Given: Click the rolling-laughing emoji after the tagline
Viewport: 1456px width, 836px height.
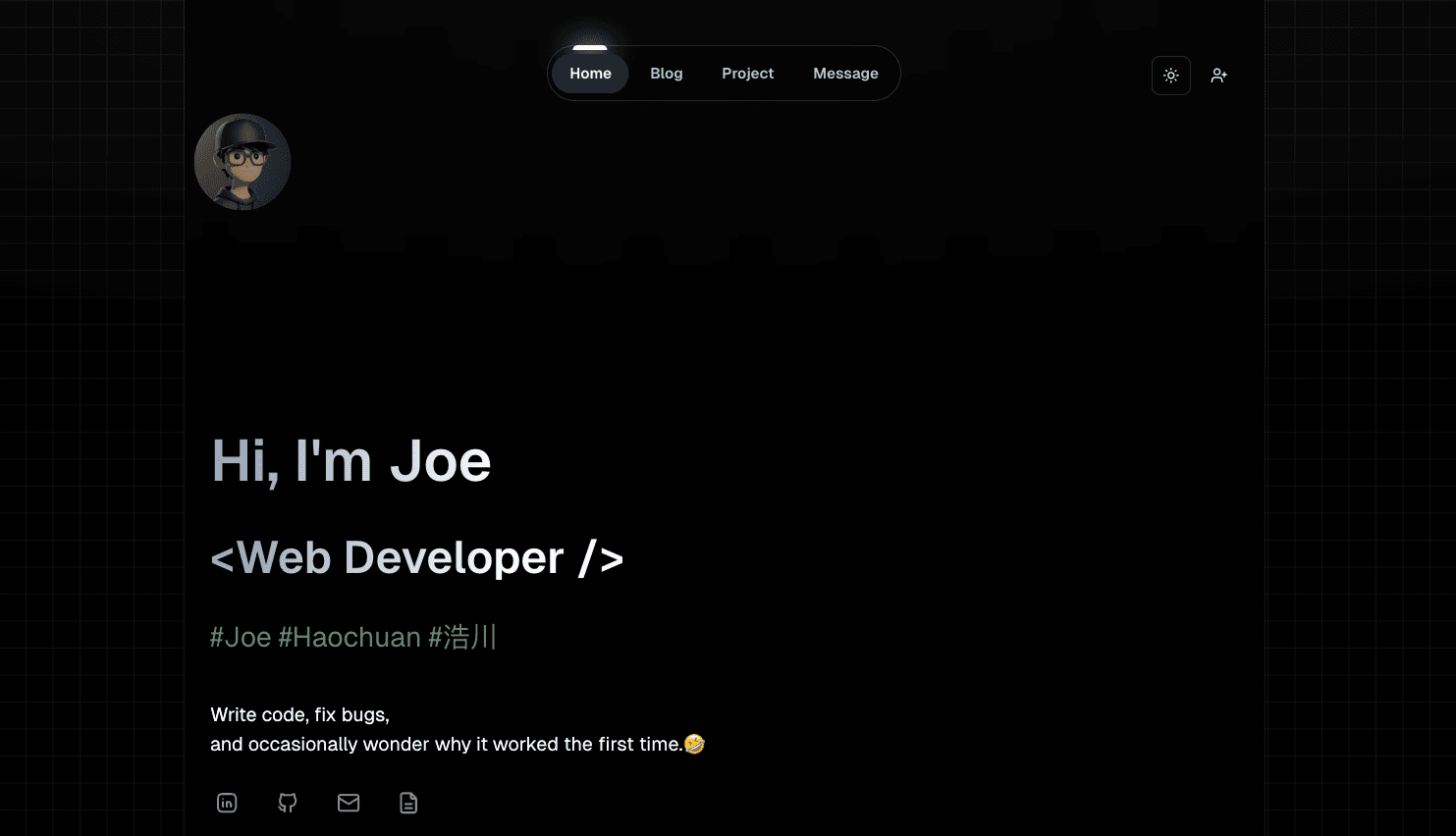Looking at the screenshot, I should coord(694,744).
